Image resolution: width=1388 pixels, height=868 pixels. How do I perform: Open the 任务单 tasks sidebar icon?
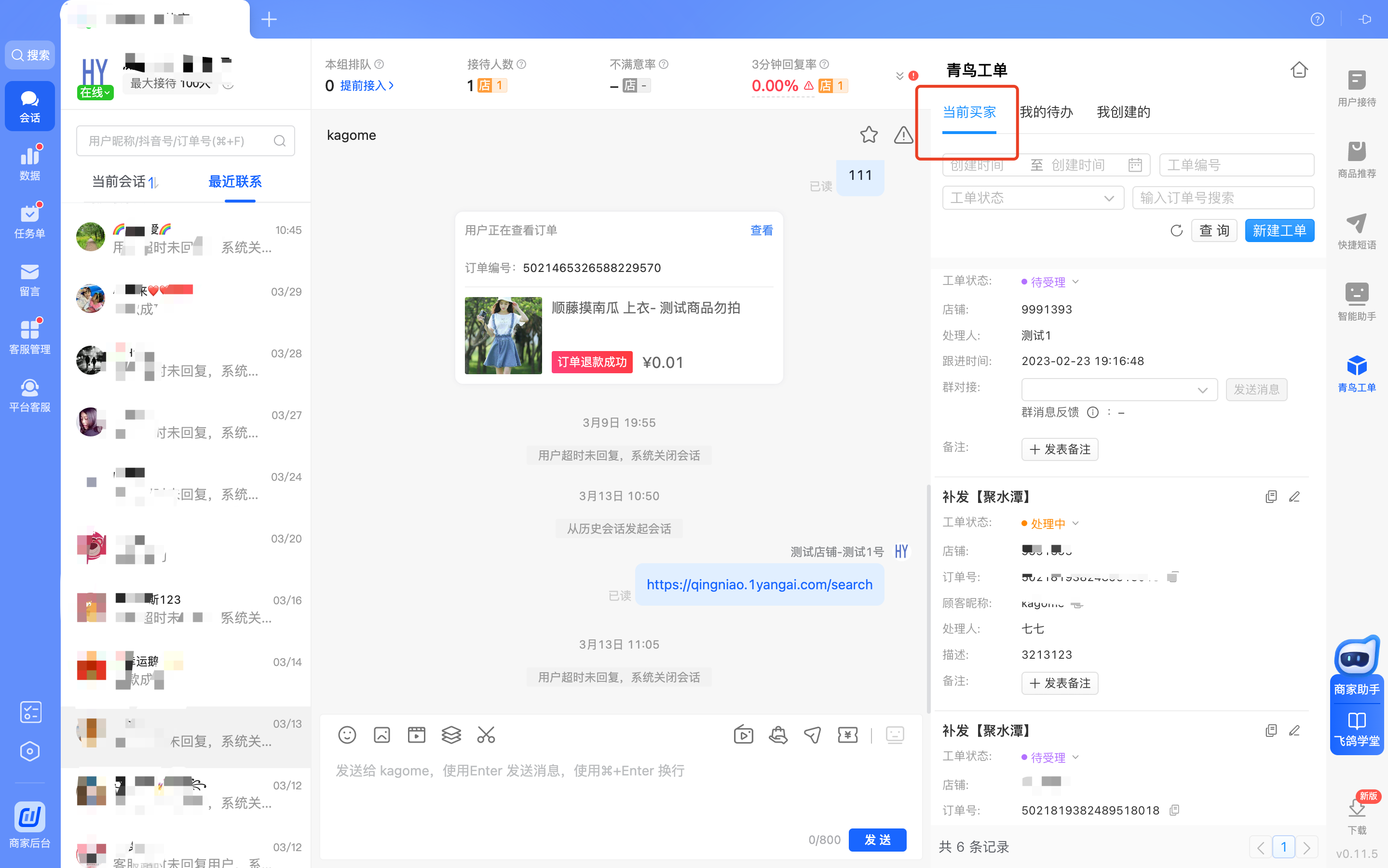[x=30, y=222]
